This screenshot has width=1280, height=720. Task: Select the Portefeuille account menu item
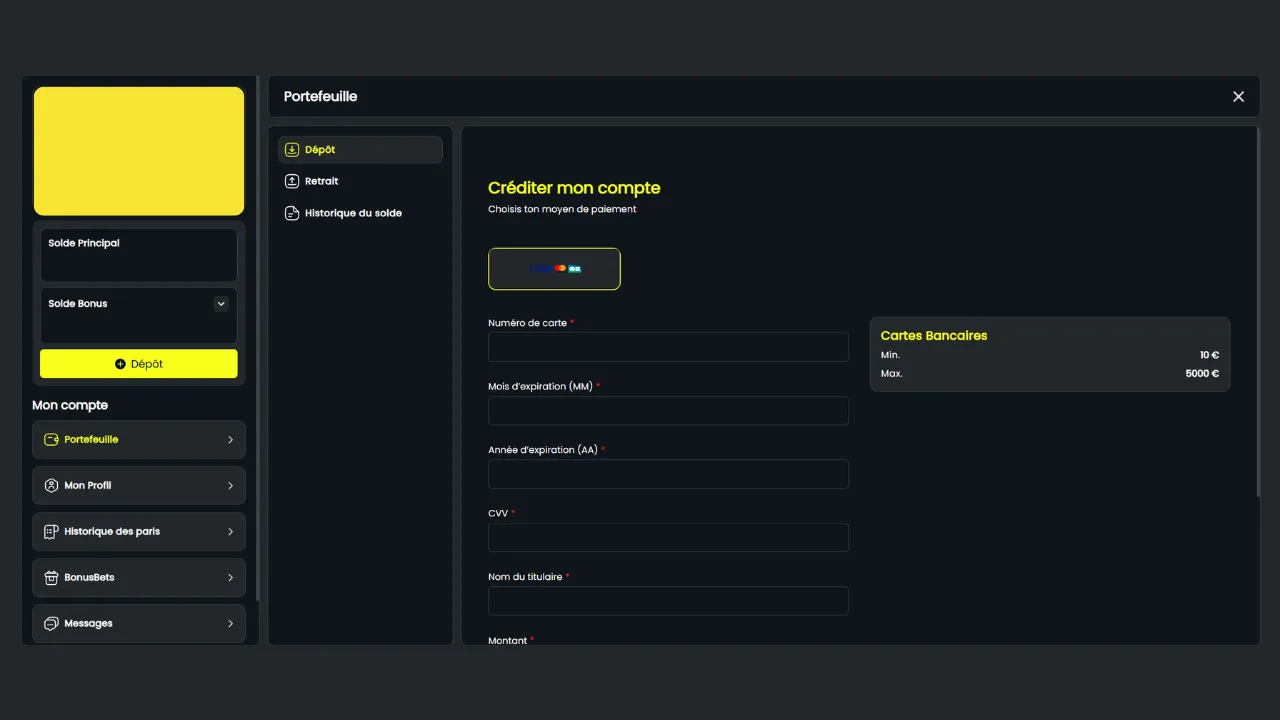(139, 440)
